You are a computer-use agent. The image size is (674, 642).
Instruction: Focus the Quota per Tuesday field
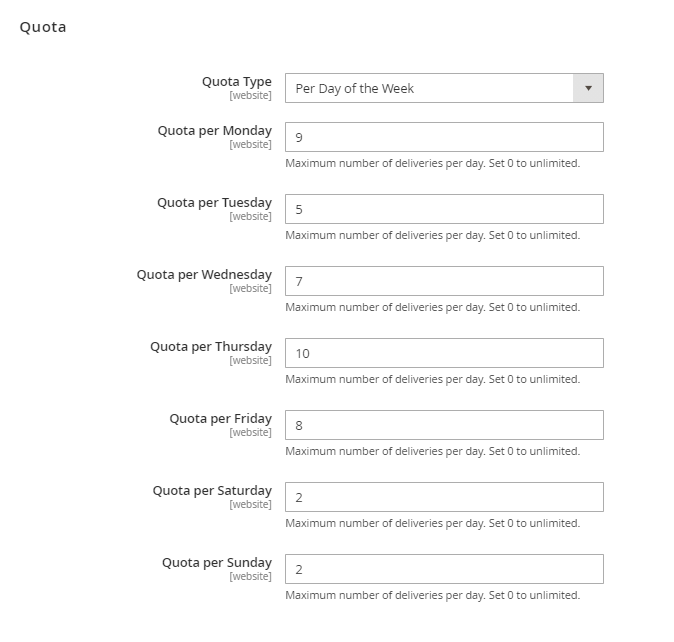coord(444,209)
